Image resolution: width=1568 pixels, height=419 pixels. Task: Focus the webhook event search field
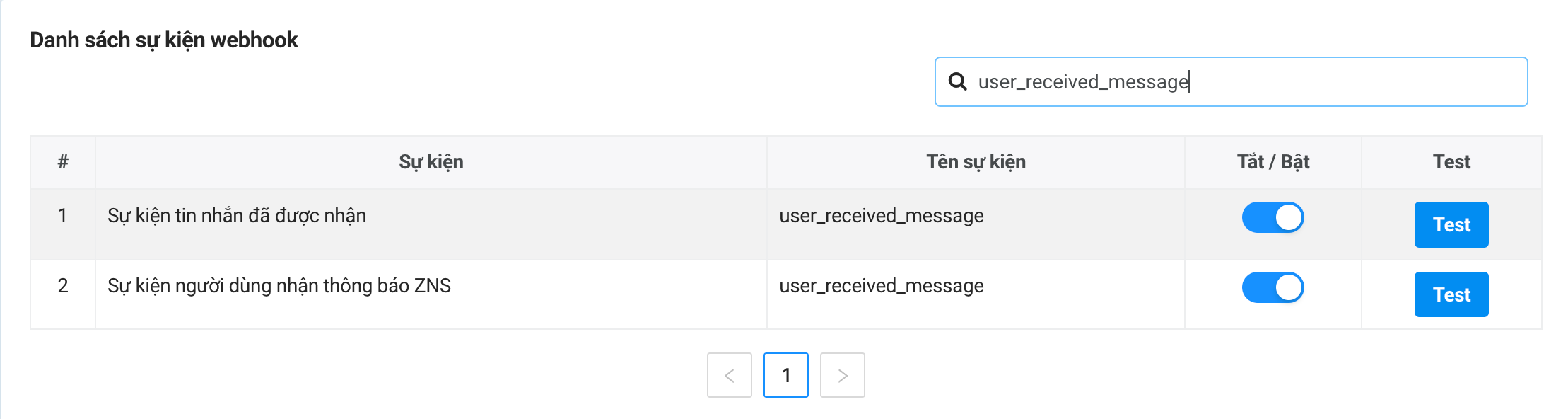pos(1244,82)
